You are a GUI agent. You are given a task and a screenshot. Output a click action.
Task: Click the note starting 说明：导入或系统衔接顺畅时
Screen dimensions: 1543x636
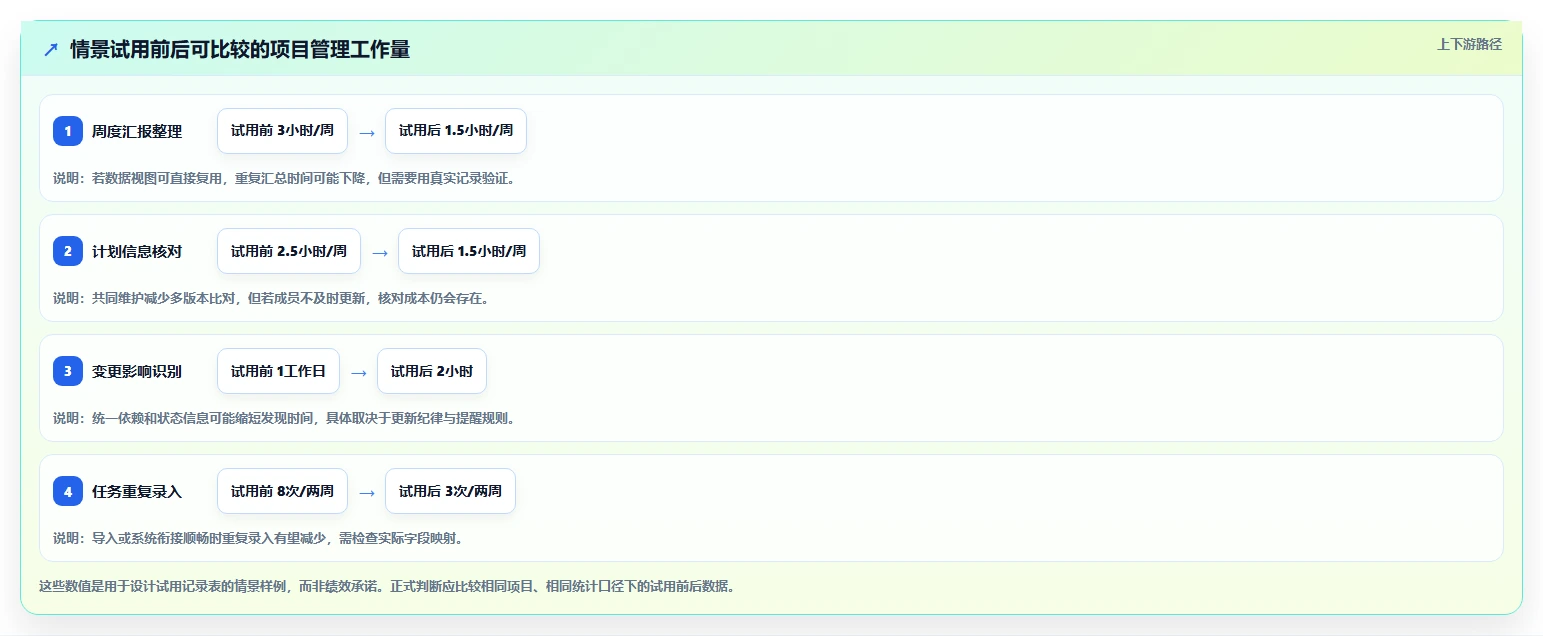[258, 538]
